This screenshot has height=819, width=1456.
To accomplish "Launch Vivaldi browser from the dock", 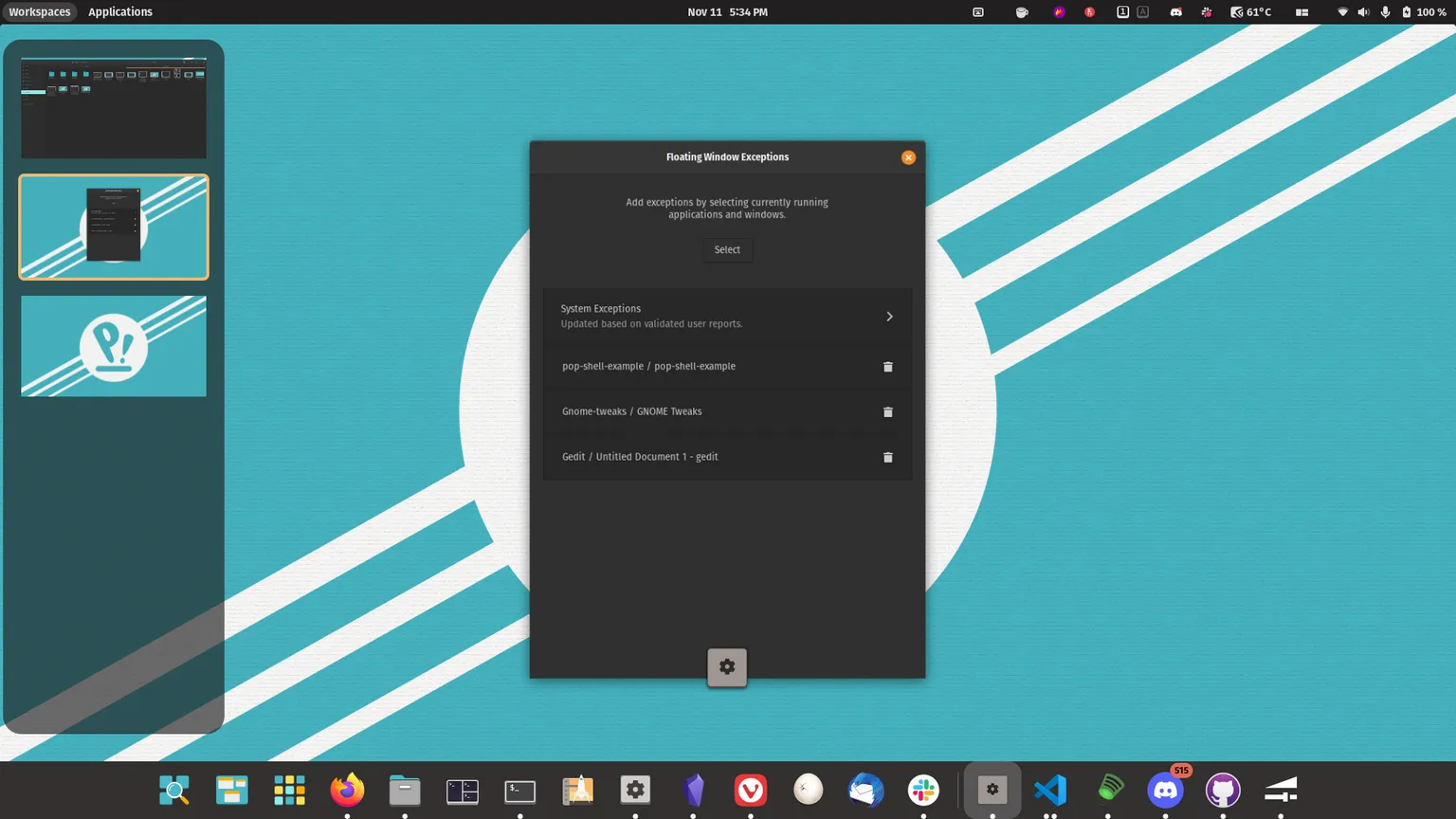I will (x=751, y=790).
